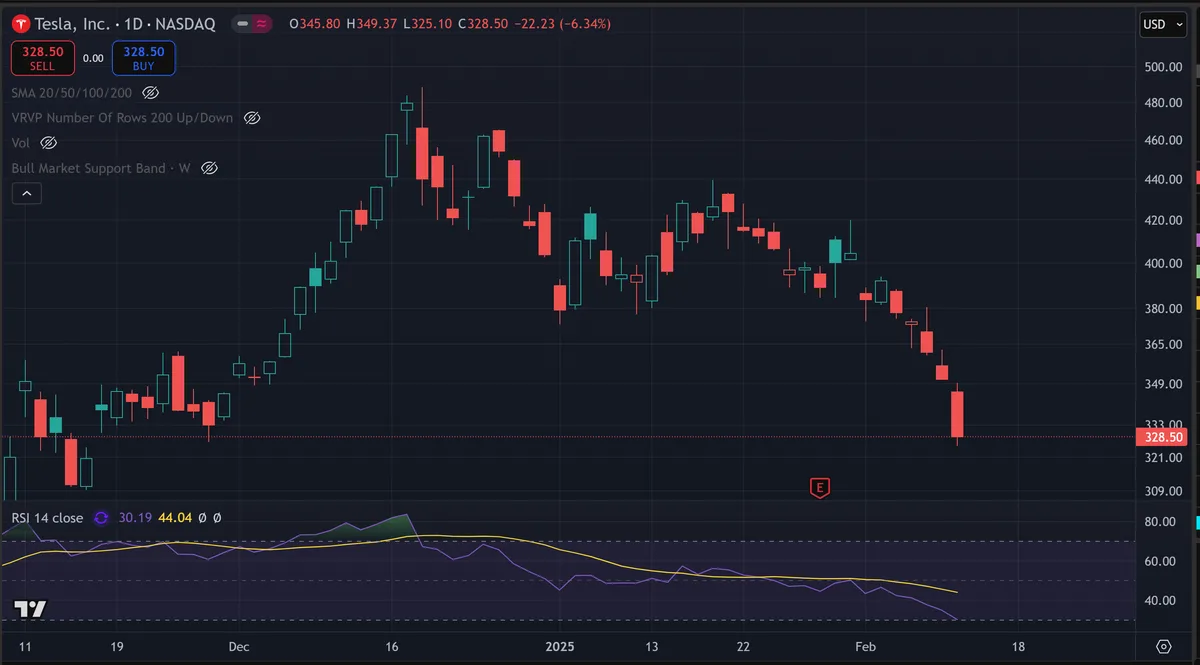This screenshot has width=1200, height=665.
Task: Click the purple marker on price scale
Action: click(x=1197, y=241)
